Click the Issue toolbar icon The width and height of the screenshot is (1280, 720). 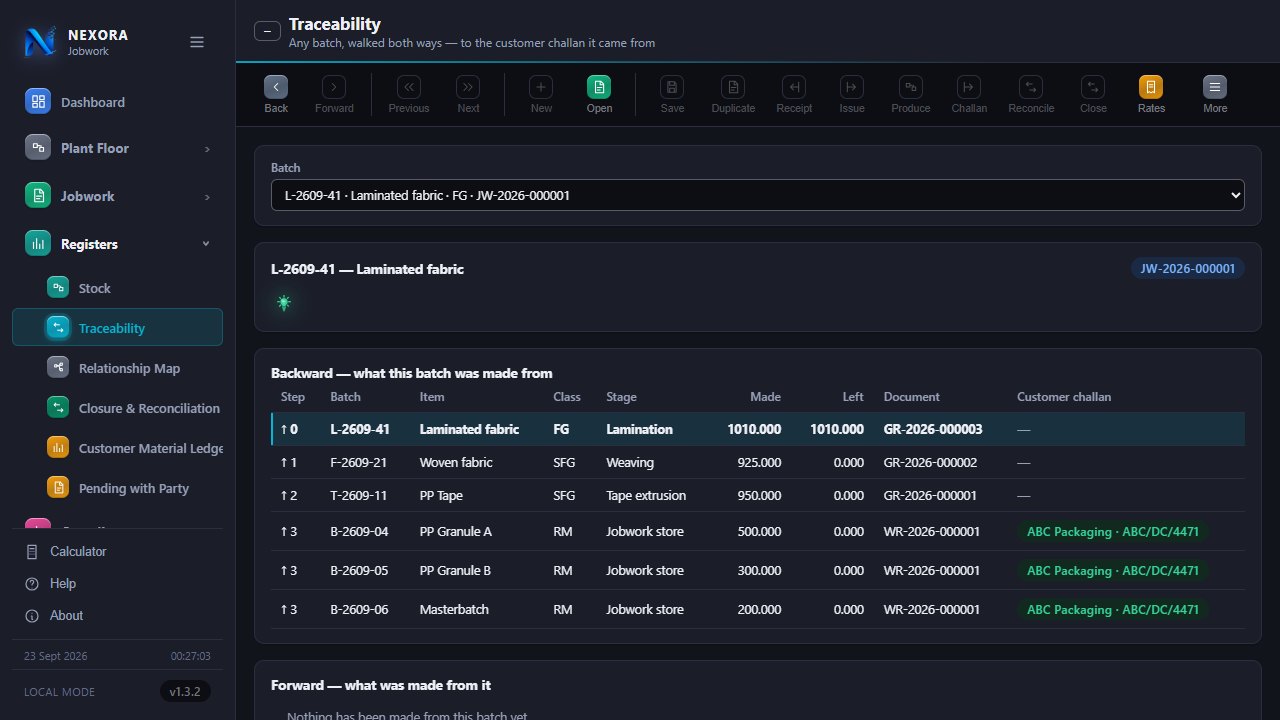pyautogui.click(x=852, y=87)
